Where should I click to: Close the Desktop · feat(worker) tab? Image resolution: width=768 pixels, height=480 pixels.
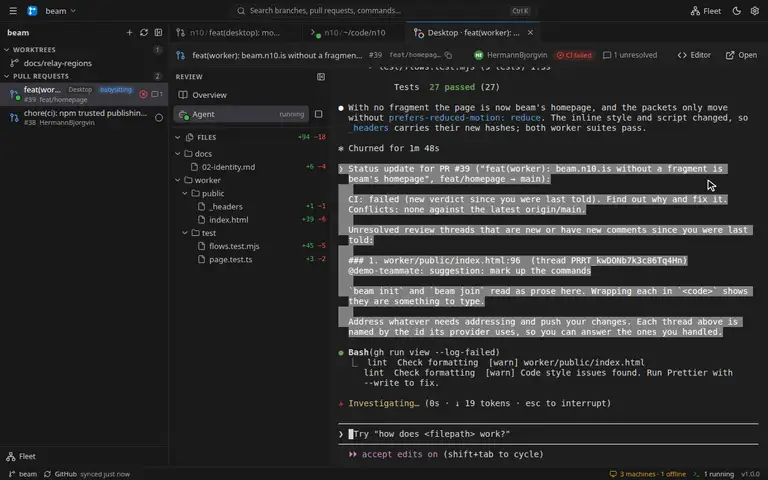pos(530,32)
